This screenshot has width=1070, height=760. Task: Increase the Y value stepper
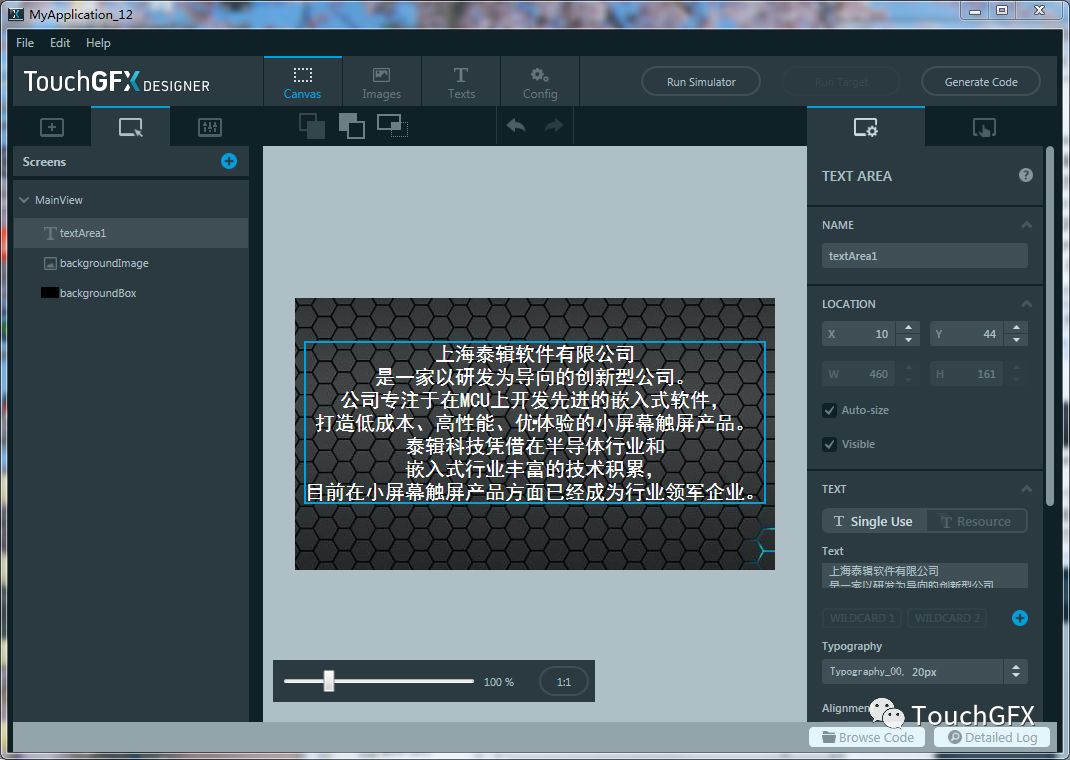point(1016,328)
